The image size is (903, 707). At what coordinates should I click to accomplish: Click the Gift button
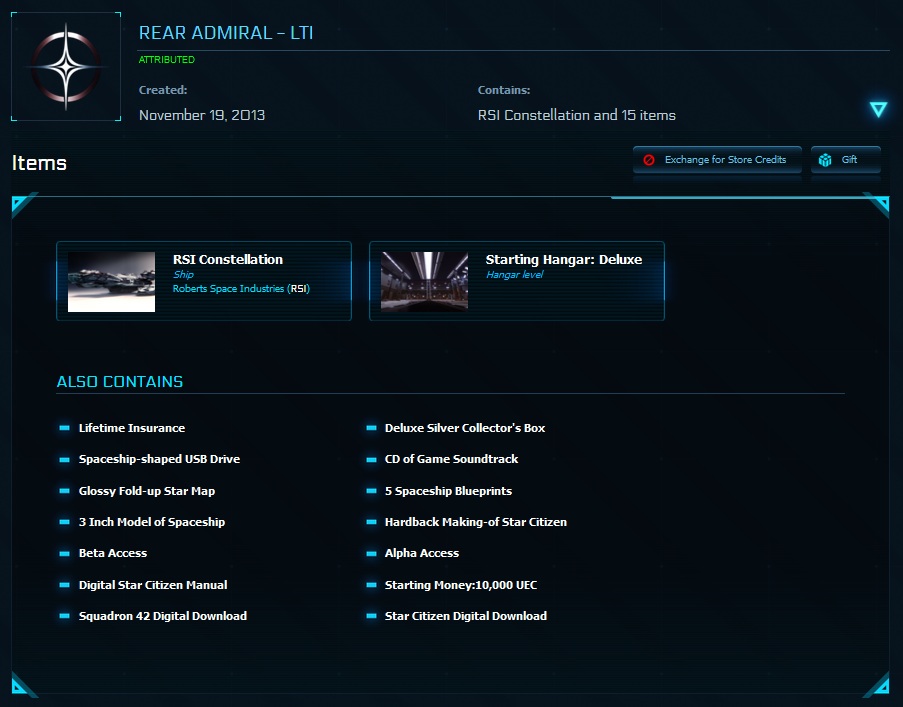845,160
